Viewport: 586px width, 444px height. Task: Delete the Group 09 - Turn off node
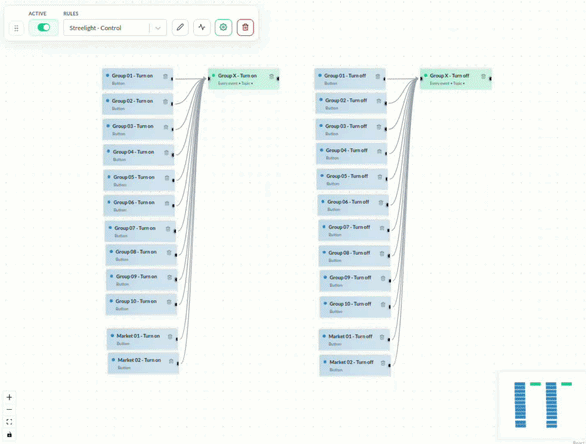pyautogui.click(x=383, y=278)
